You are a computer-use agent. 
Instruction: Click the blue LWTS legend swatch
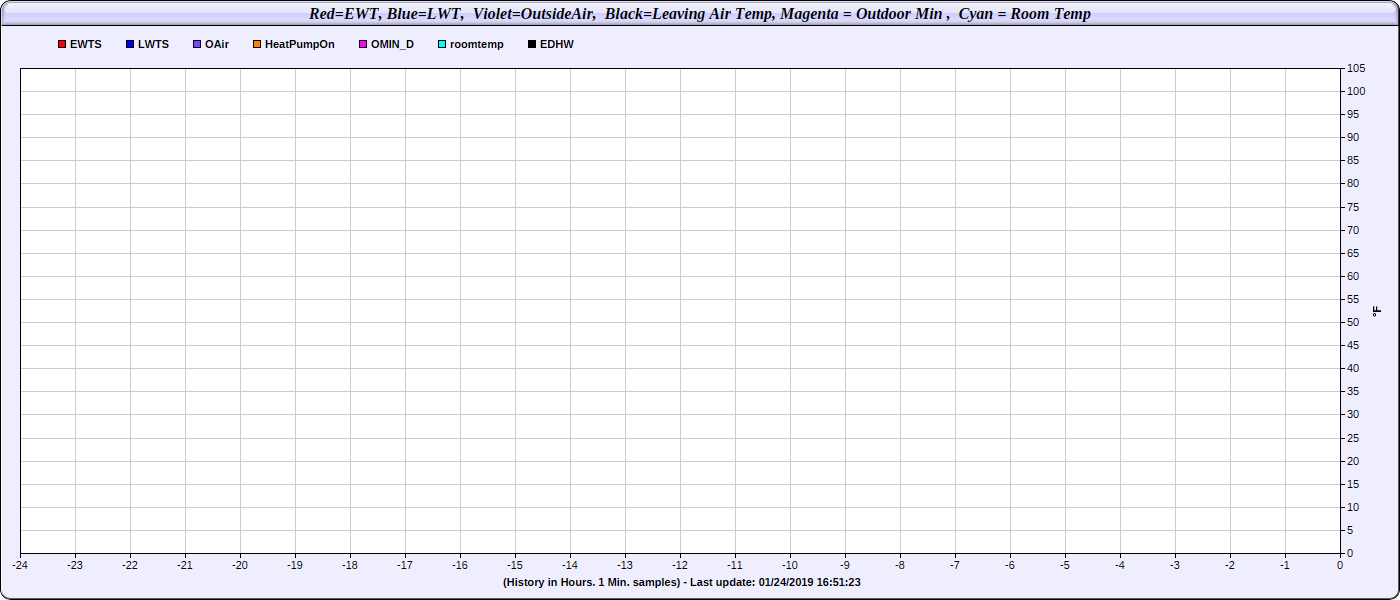pos(130,45)
